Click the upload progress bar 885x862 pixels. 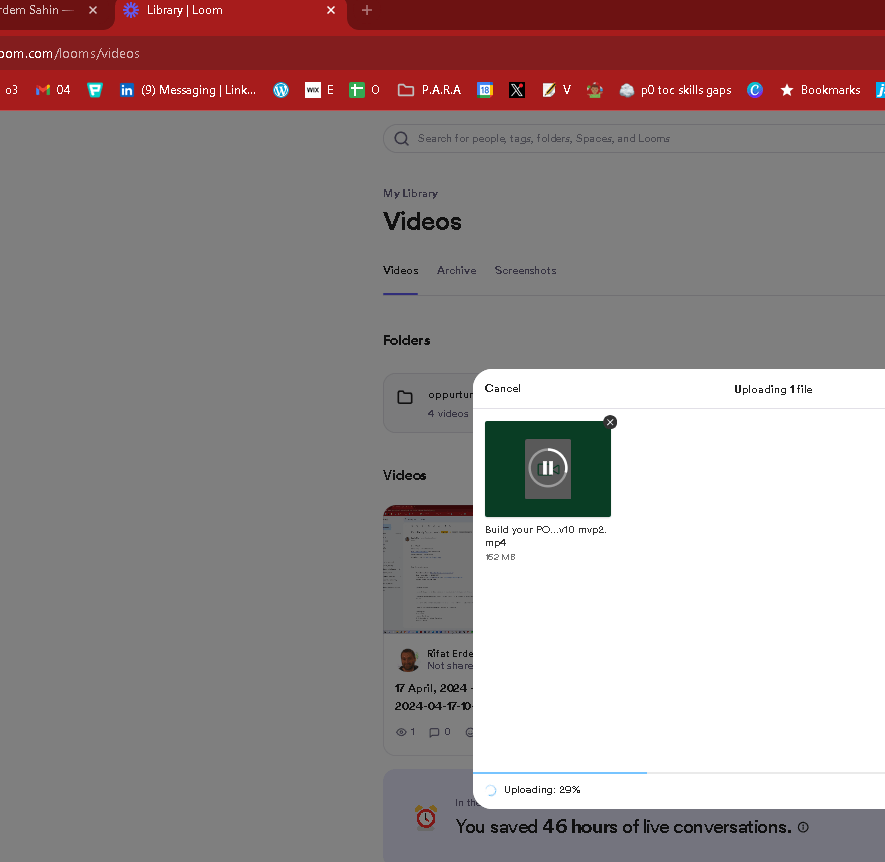[679, 772]
